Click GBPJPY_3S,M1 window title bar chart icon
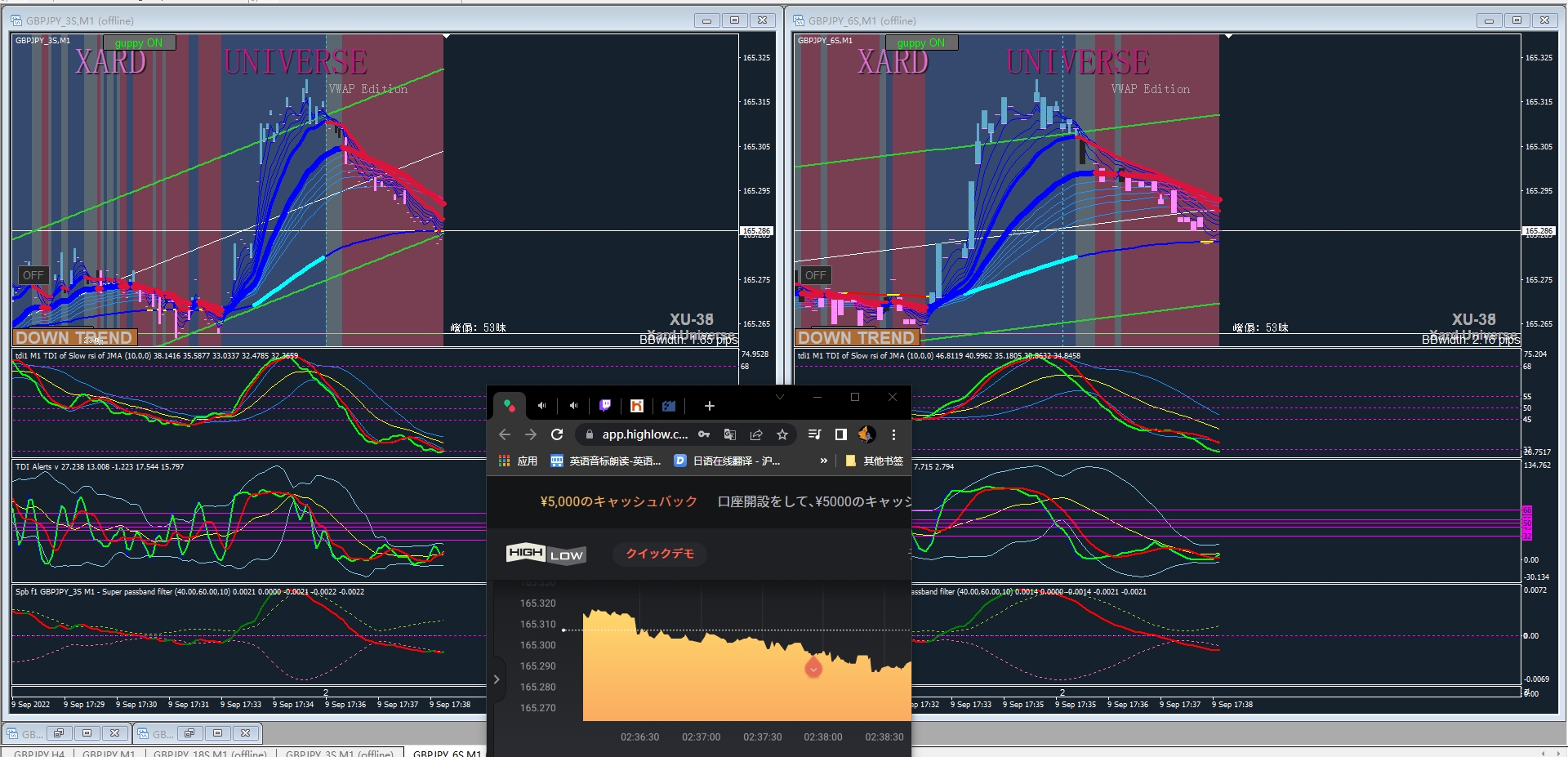 coord(16,20)
